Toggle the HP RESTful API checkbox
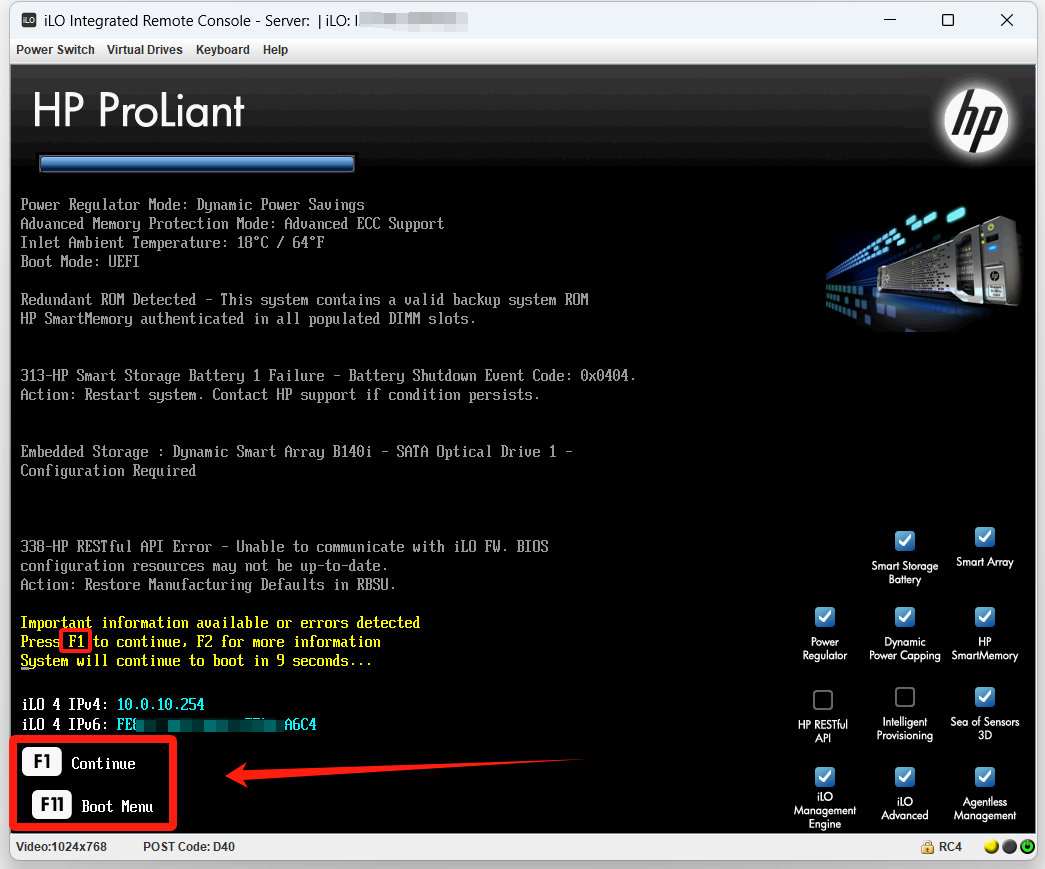Screen dimensions: 1045x869 [823, 699]
